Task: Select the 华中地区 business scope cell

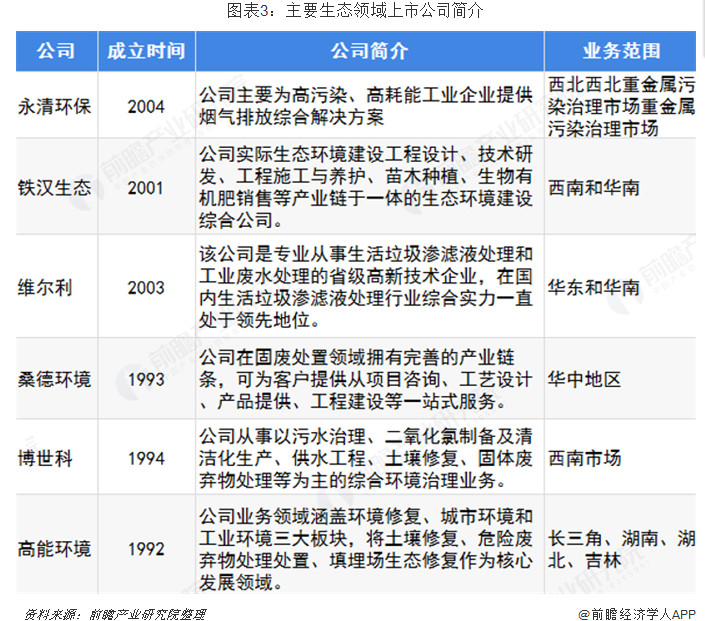Action: coord(585,380)
